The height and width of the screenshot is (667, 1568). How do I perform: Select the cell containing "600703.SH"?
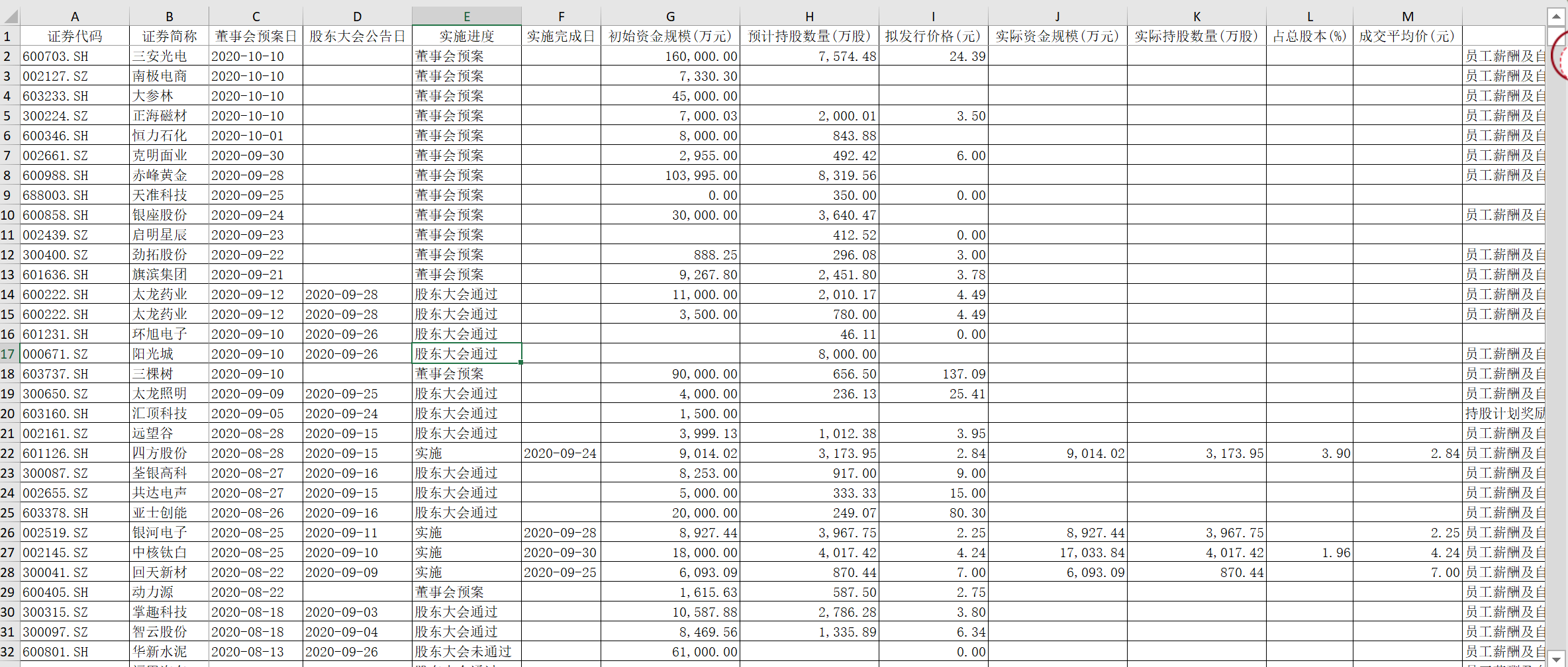pos(75,56)
